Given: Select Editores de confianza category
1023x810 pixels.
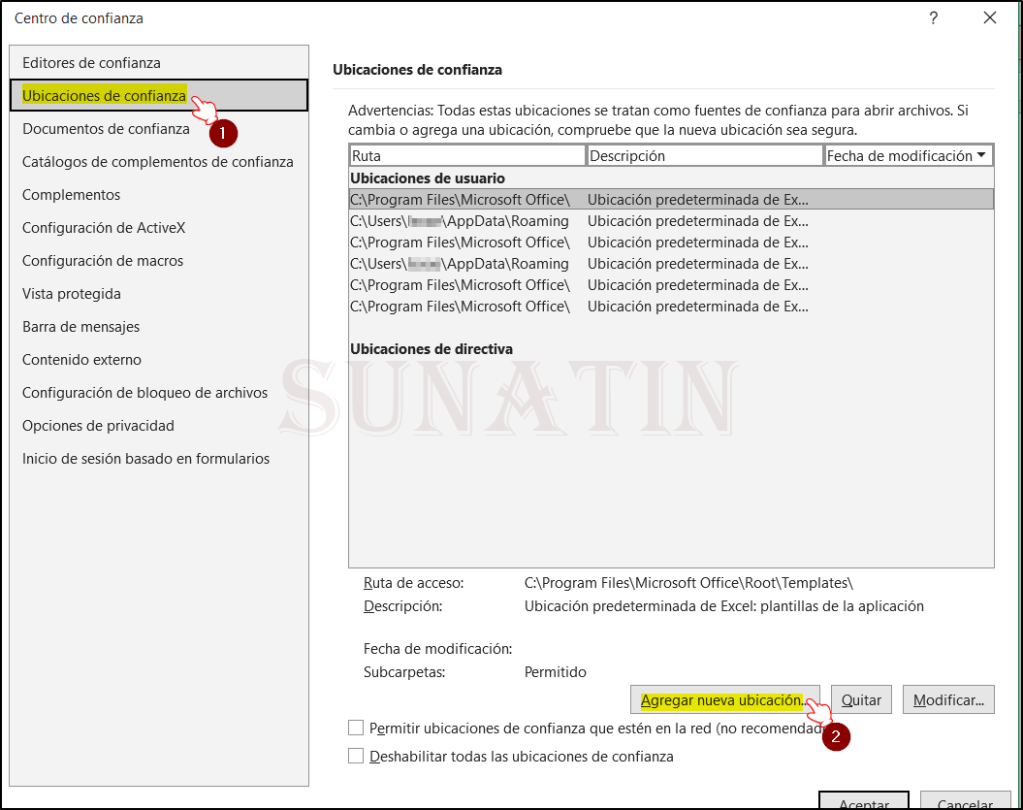Looking at the screenshot, I should click(x=91, y=63).
